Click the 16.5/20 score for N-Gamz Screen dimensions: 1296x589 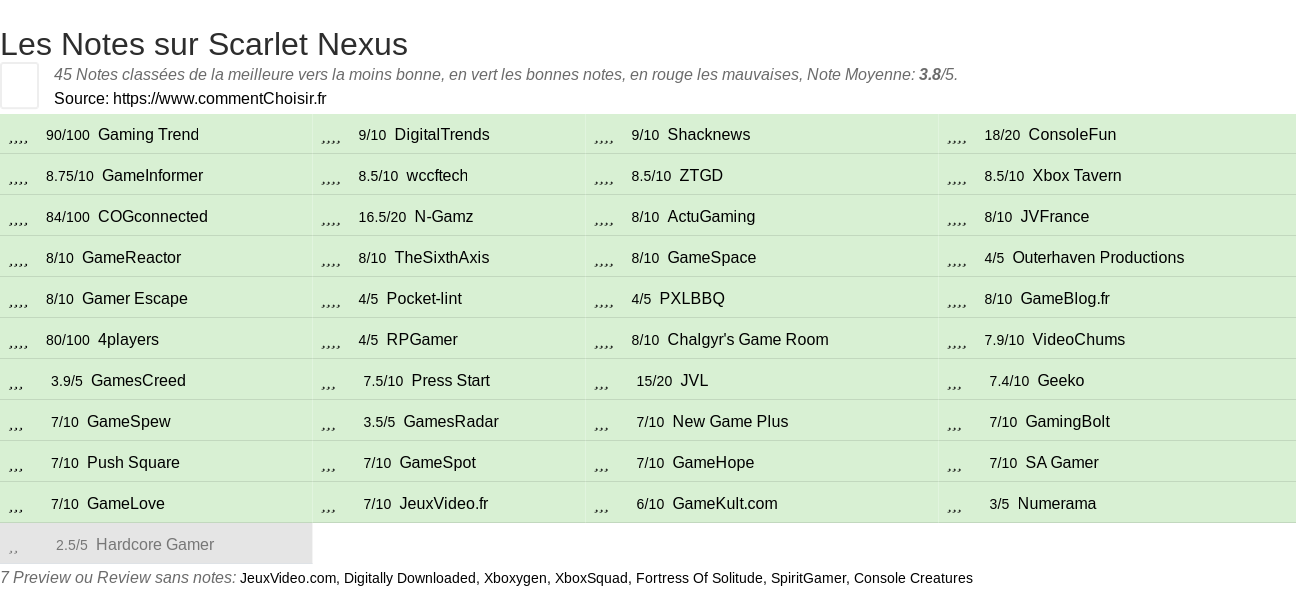pos(382,217)
